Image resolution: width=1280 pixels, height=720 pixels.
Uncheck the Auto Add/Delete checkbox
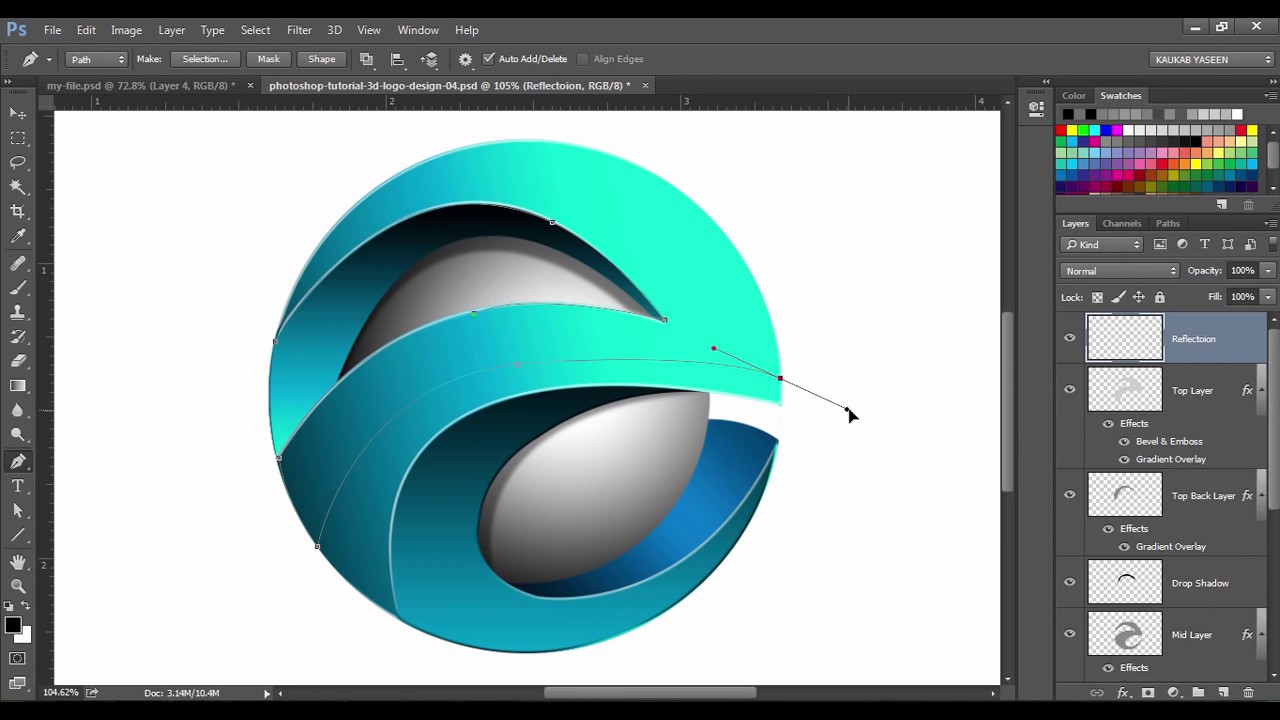pos(489,59)
